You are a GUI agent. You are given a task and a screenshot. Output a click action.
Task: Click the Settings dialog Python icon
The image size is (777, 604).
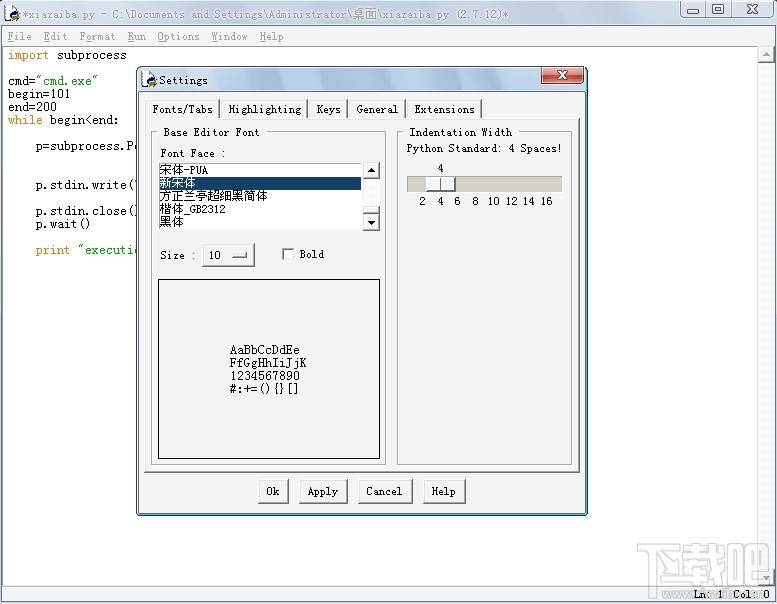click(x=149, y=79)
